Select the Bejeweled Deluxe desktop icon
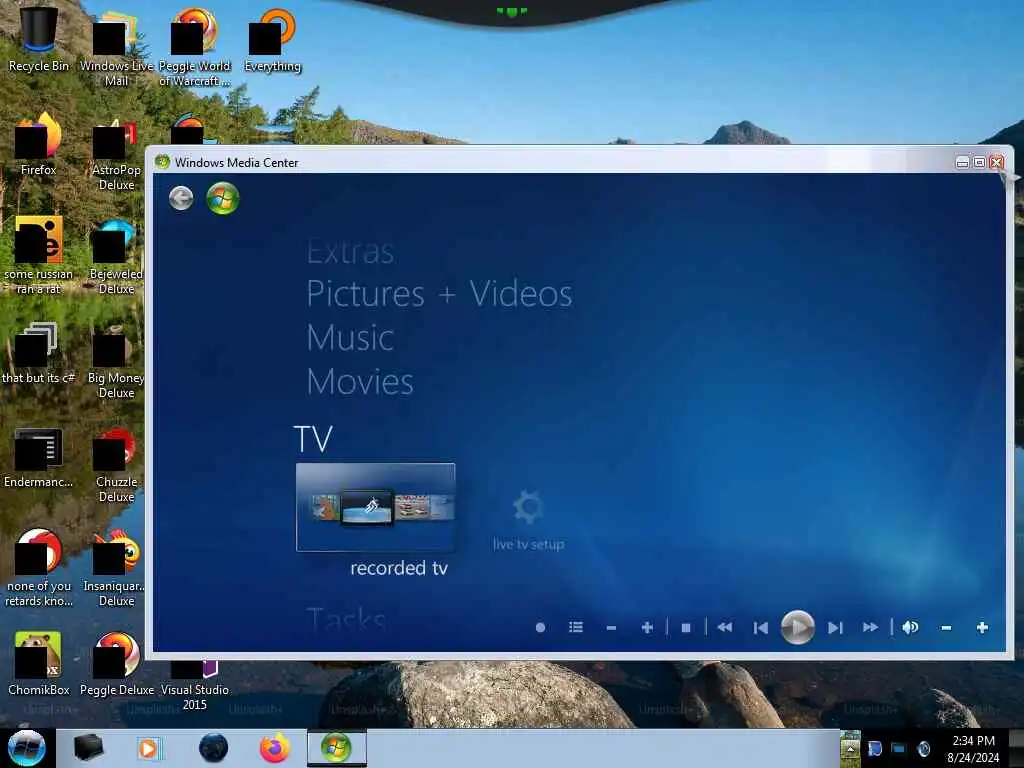1024x768 pixels. pos(116,256)
